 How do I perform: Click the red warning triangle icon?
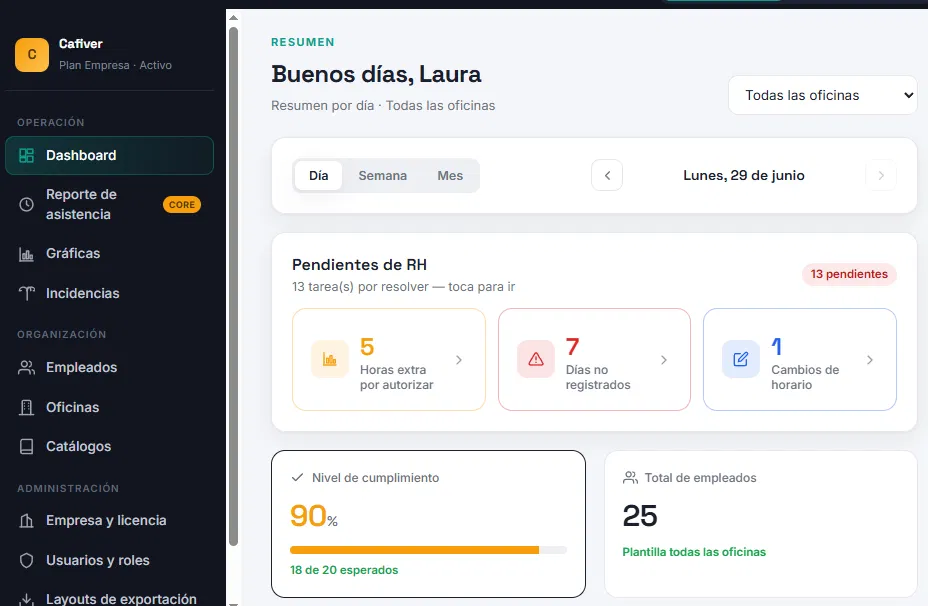pos(536,359)
